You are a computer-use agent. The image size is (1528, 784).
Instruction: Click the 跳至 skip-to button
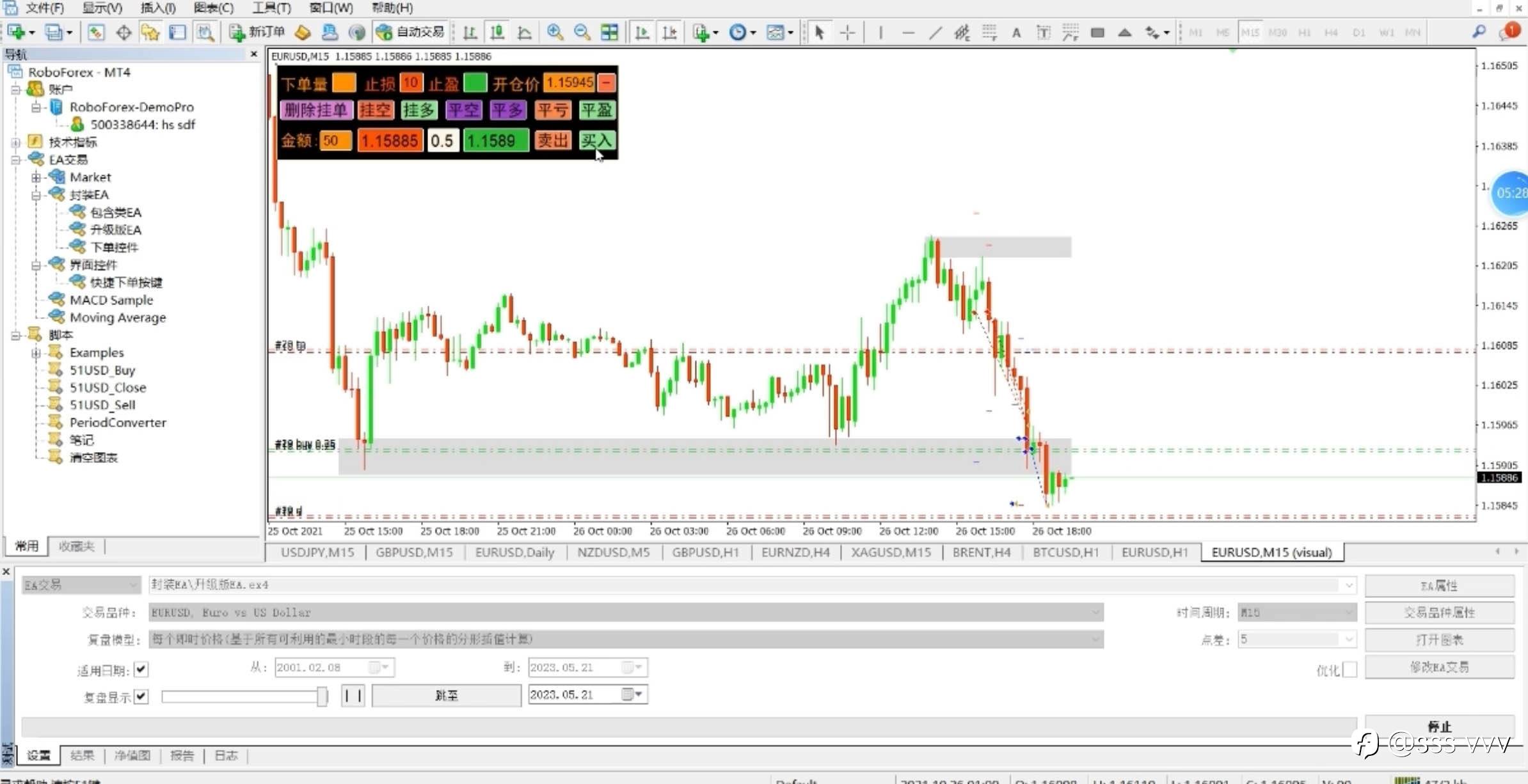(447, 696)
